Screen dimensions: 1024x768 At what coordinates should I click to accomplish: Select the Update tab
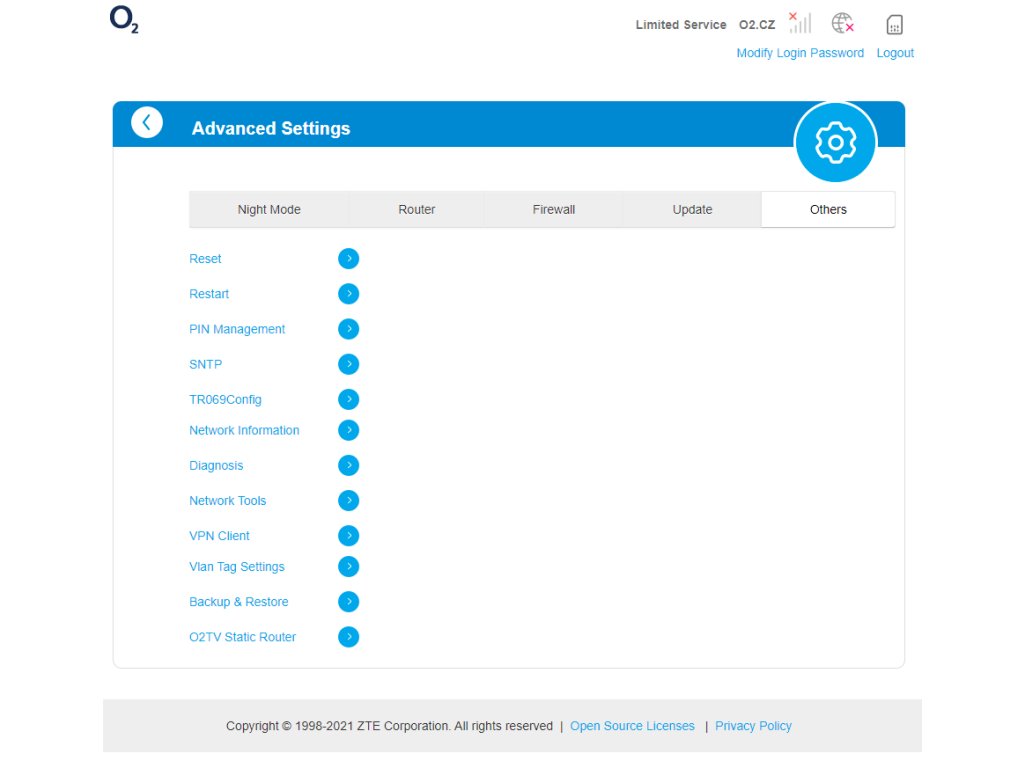click(692, 210)
